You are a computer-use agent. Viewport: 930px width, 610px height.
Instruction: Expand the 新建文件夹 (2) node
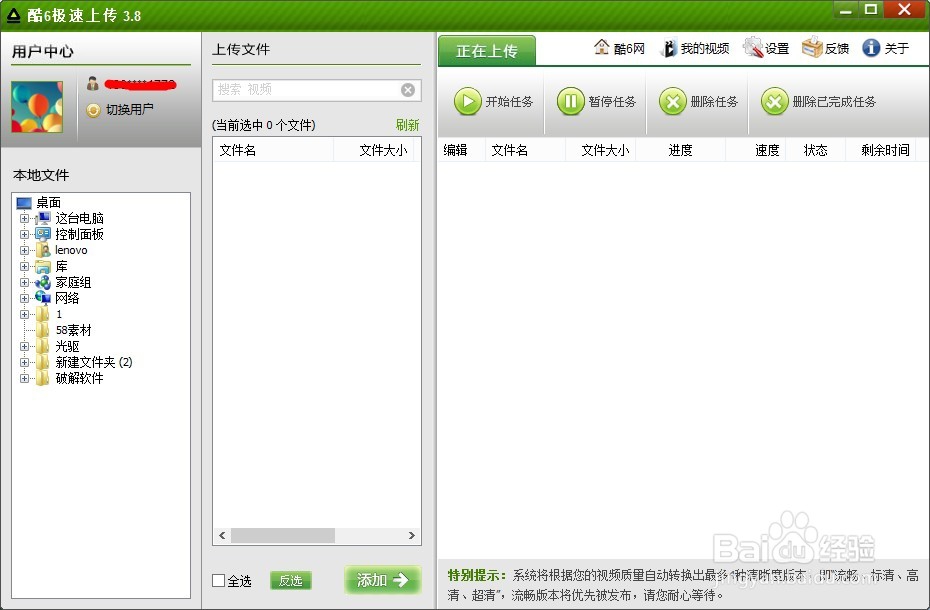pyautogui.click(x=24, y=363)
